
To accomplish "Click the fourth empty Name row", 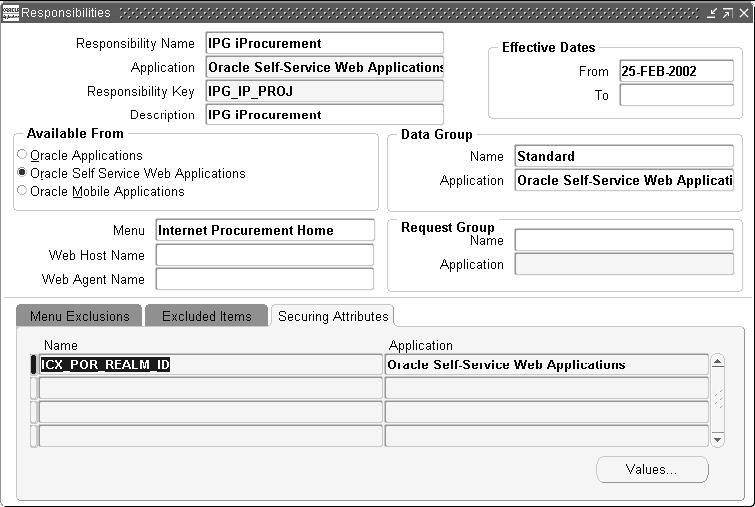I will pyautogui.click(x=210, y=436).
